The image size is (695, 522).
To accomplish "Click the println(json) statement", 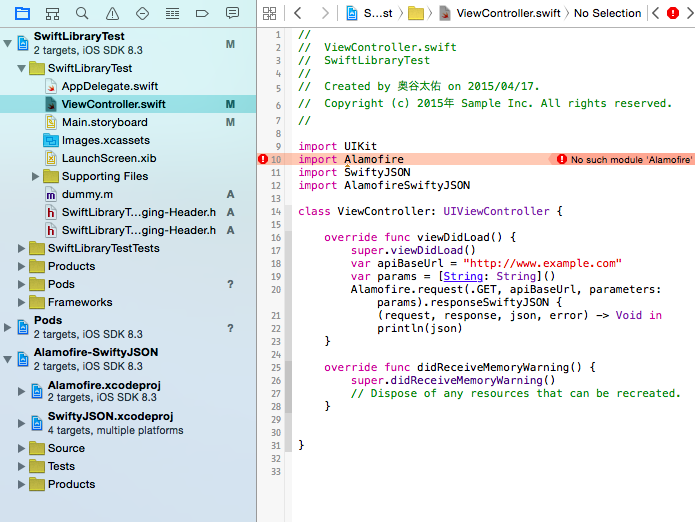I will point(420,328).
